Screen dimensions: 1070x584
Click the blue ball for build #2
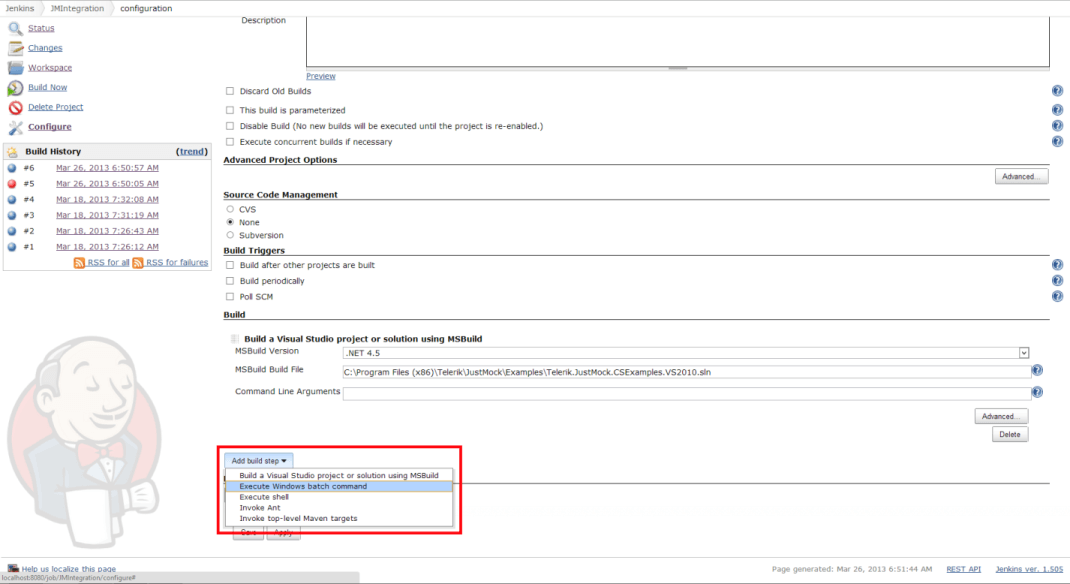click(x=12, y=231)
